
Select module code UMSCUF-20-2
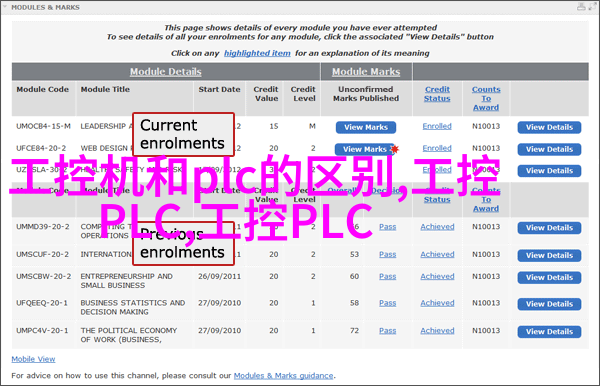(x=42, y=254)
